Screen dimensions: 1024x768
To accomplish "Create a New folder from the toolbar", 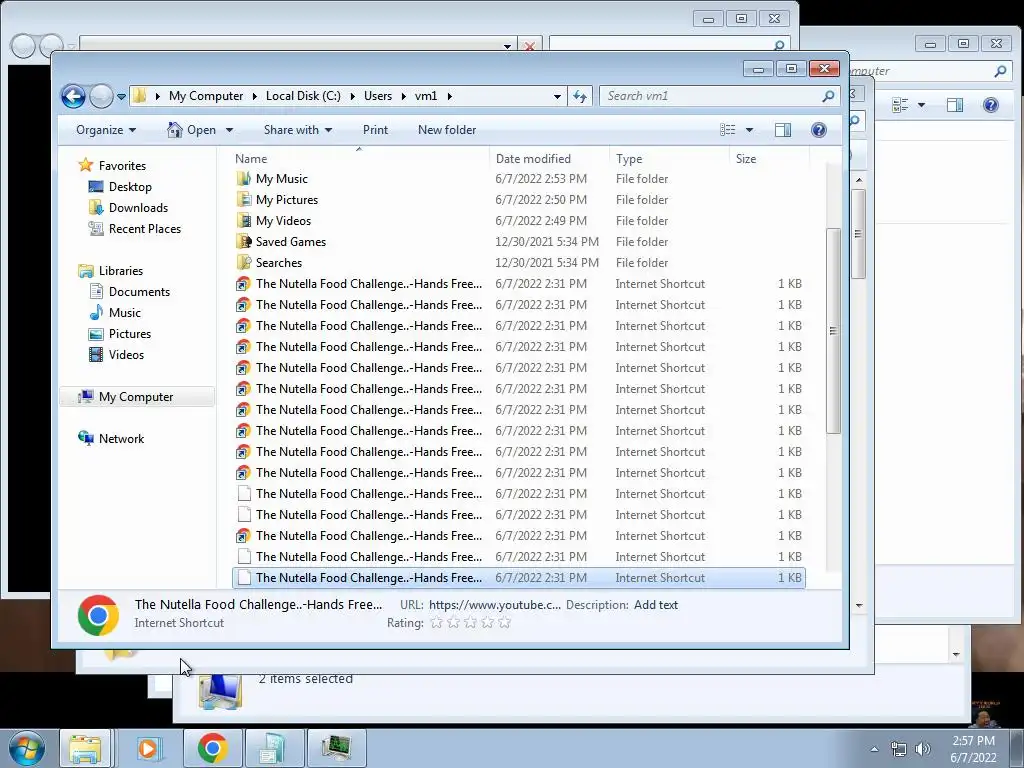I will (447, 130).
